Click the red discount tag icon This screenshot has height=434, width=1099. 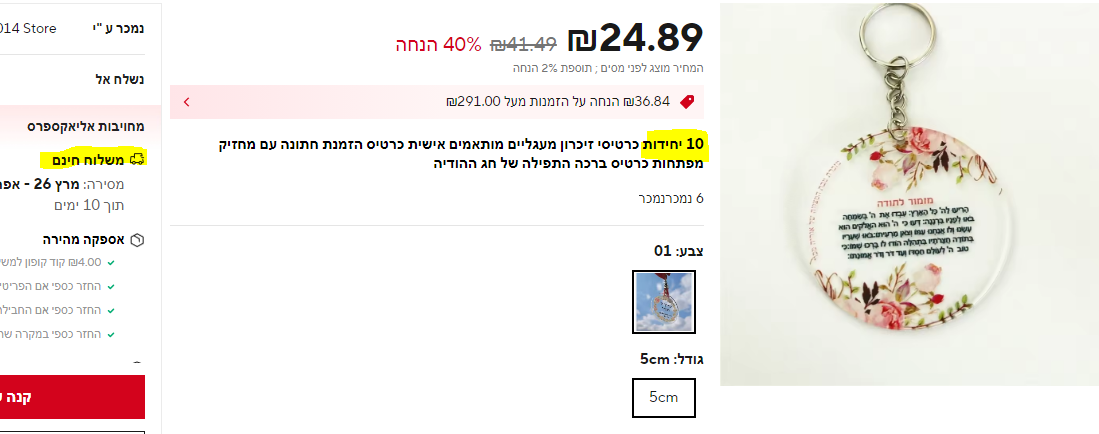point(687,102)
